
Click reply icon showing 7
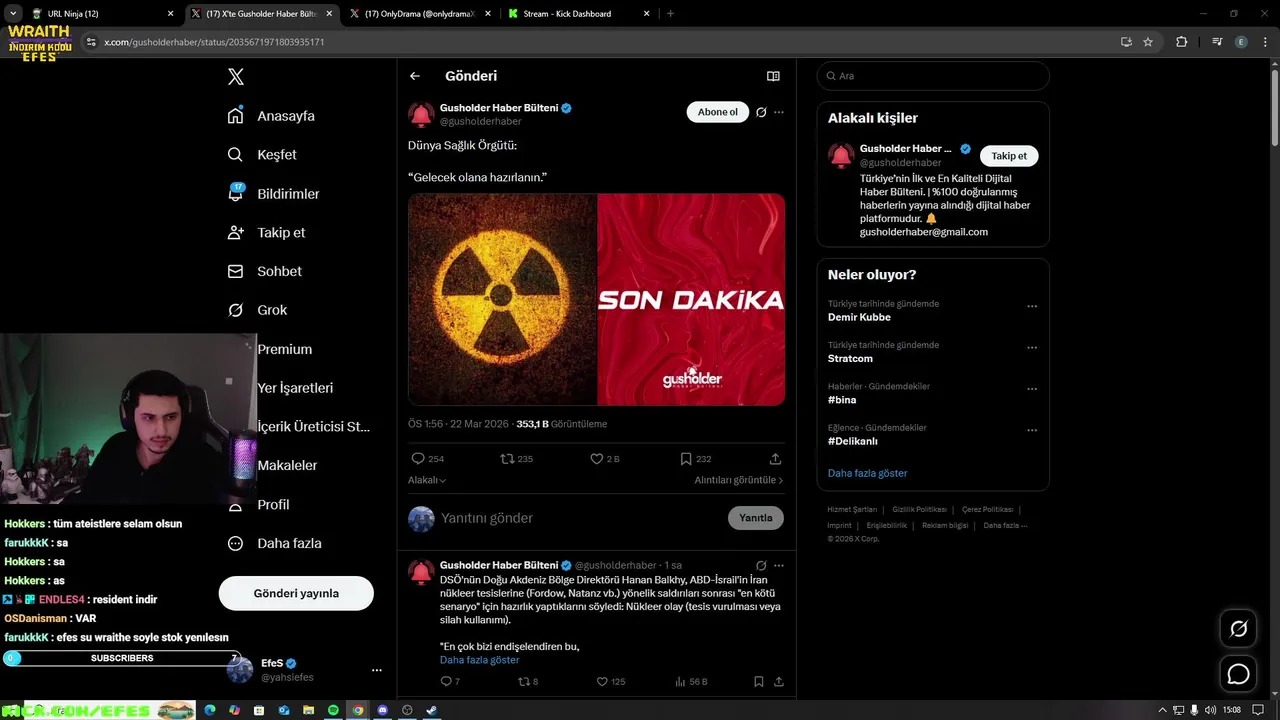[x=446, y=681]
